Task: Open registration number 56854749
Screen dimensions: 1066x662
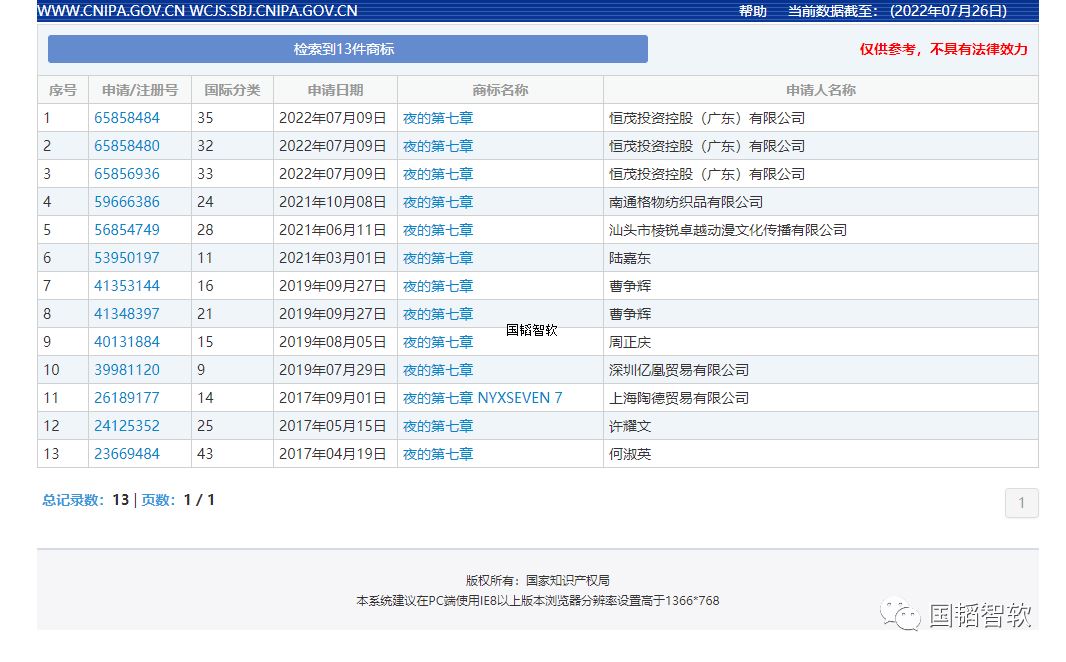Action: click(x=126, y=230)
